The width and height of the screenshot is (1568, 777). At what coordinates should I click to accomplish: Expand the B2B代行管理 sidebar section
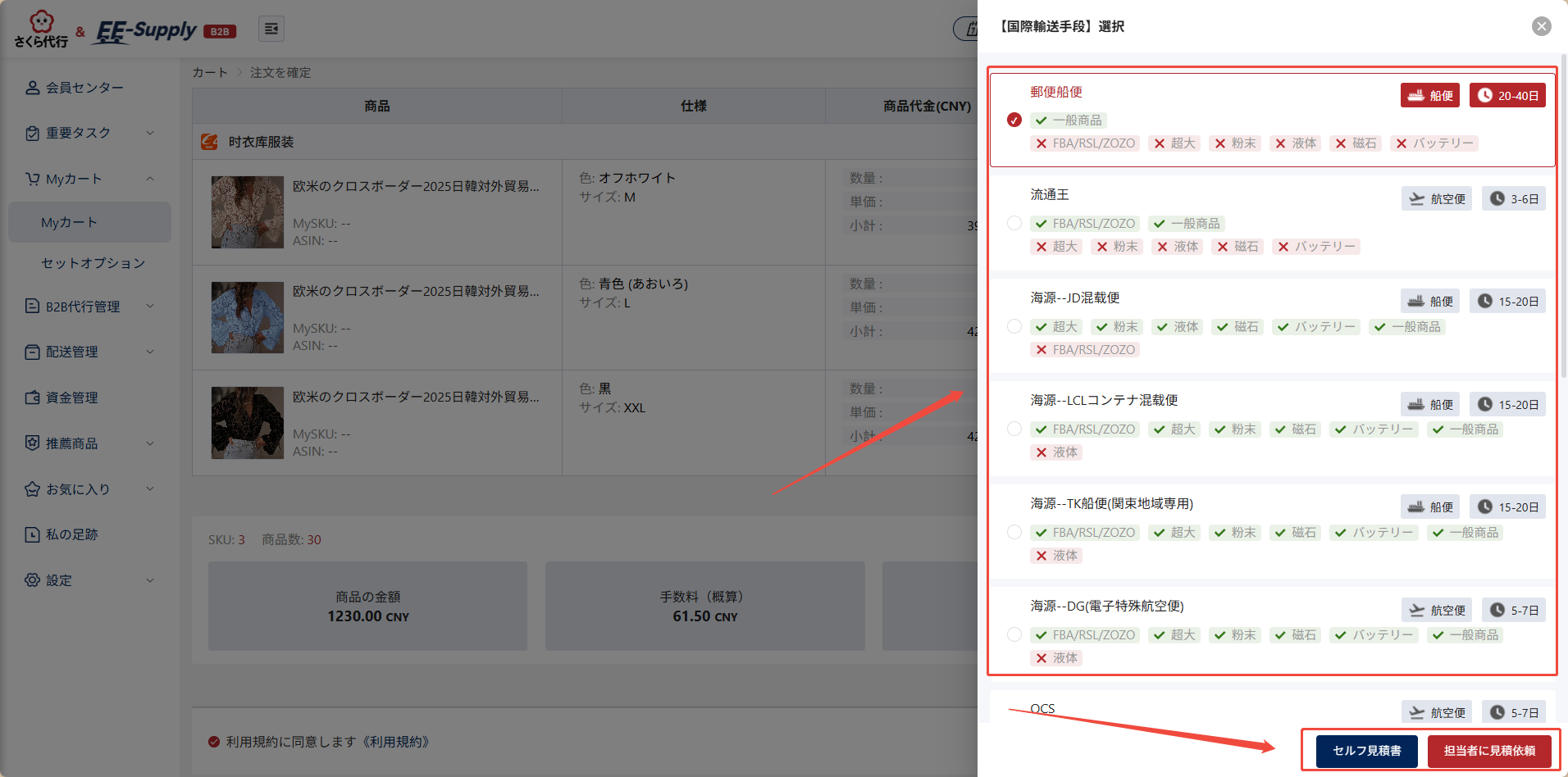pos(150,306)
